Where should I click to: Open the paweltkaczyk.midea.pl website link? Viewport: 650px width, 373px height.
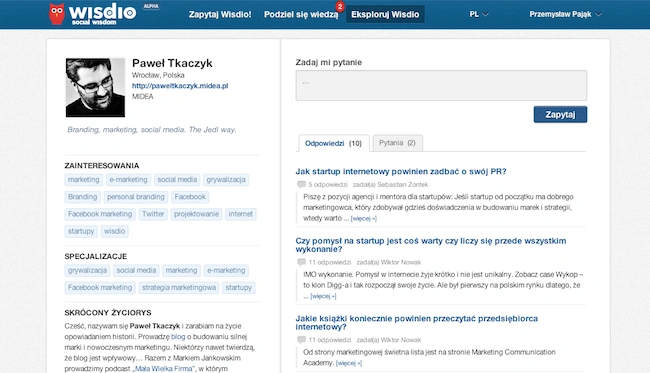(x=180, y=86)
